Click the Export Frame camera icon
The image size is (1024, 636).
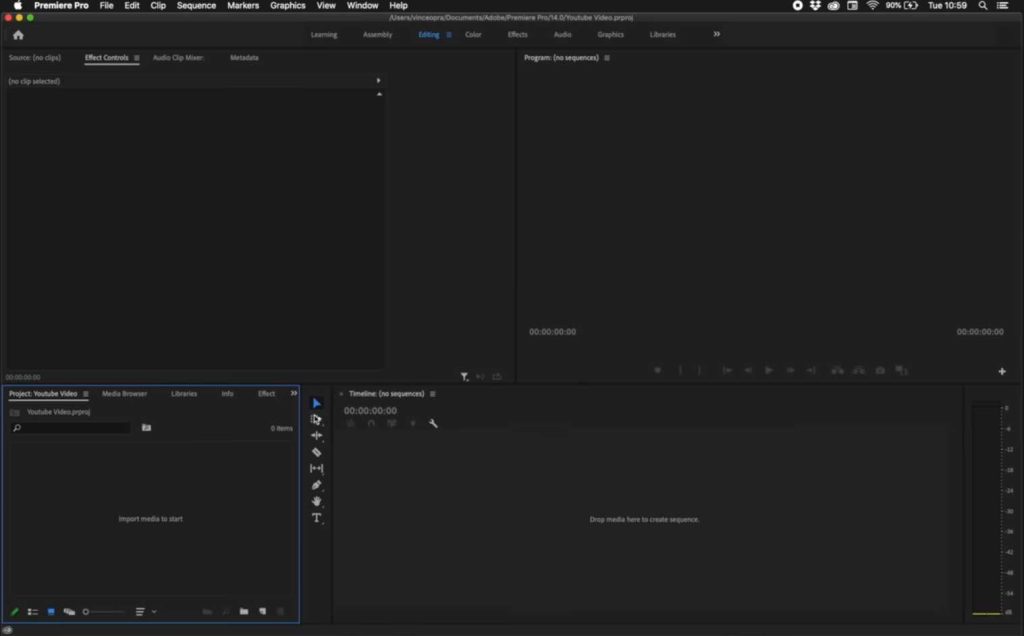coord(880,370)
